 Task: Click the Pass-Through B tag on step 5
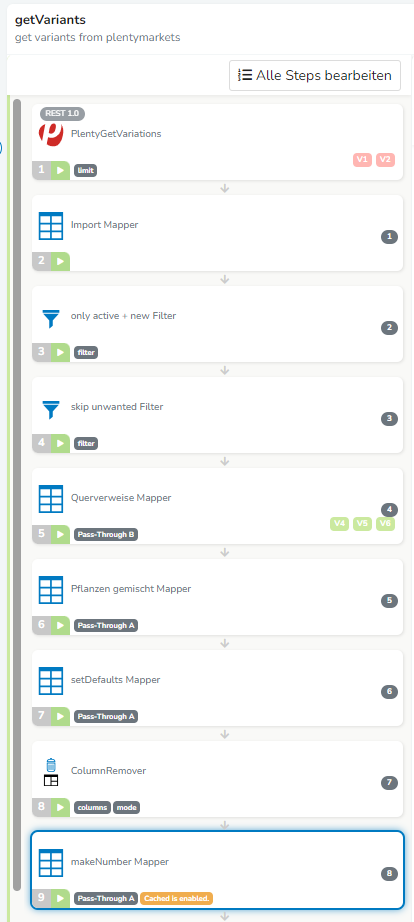[106, 535]
